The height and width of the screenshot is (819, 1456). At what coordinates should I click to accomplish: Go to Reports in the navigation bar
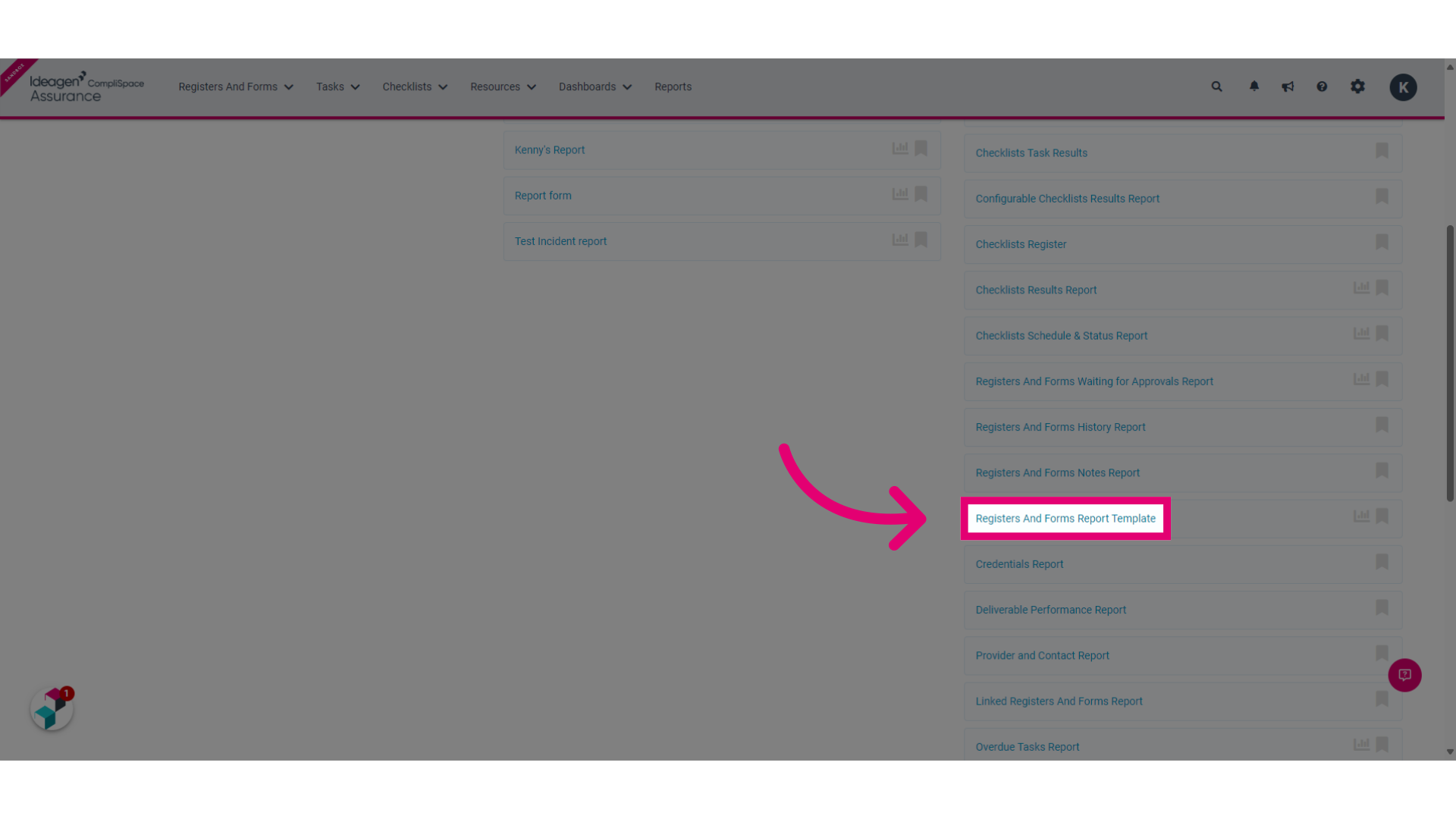[x=673, y=86]
